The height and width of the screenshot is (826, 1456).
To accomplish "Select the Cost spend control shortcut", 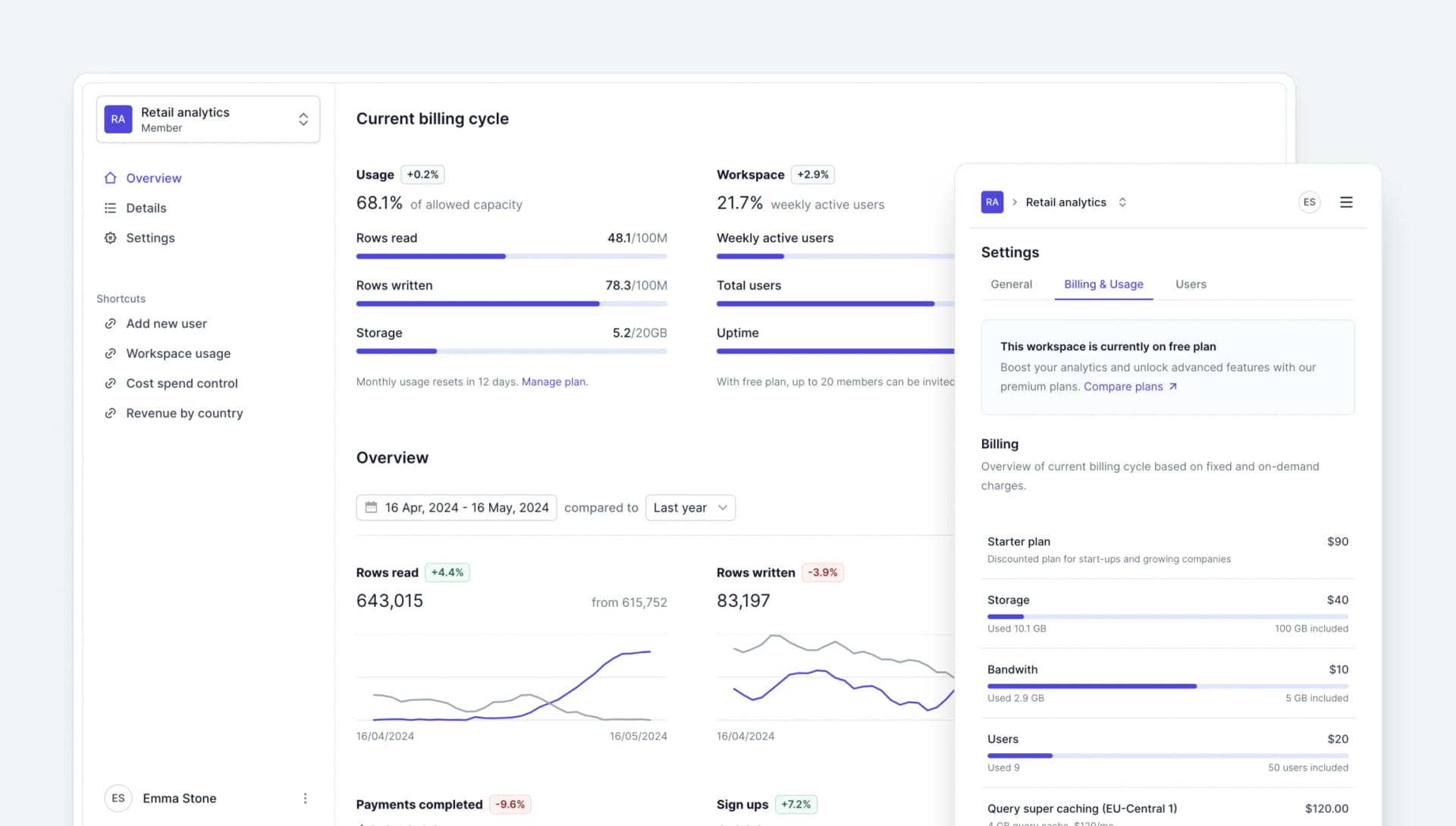I will click(x=181, y=383).
